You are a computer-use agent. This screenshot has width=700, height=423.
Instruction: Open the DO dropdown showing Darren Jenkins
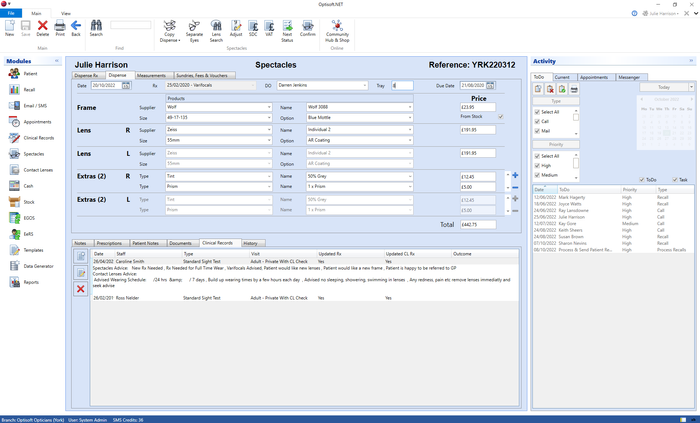(322, 85)
